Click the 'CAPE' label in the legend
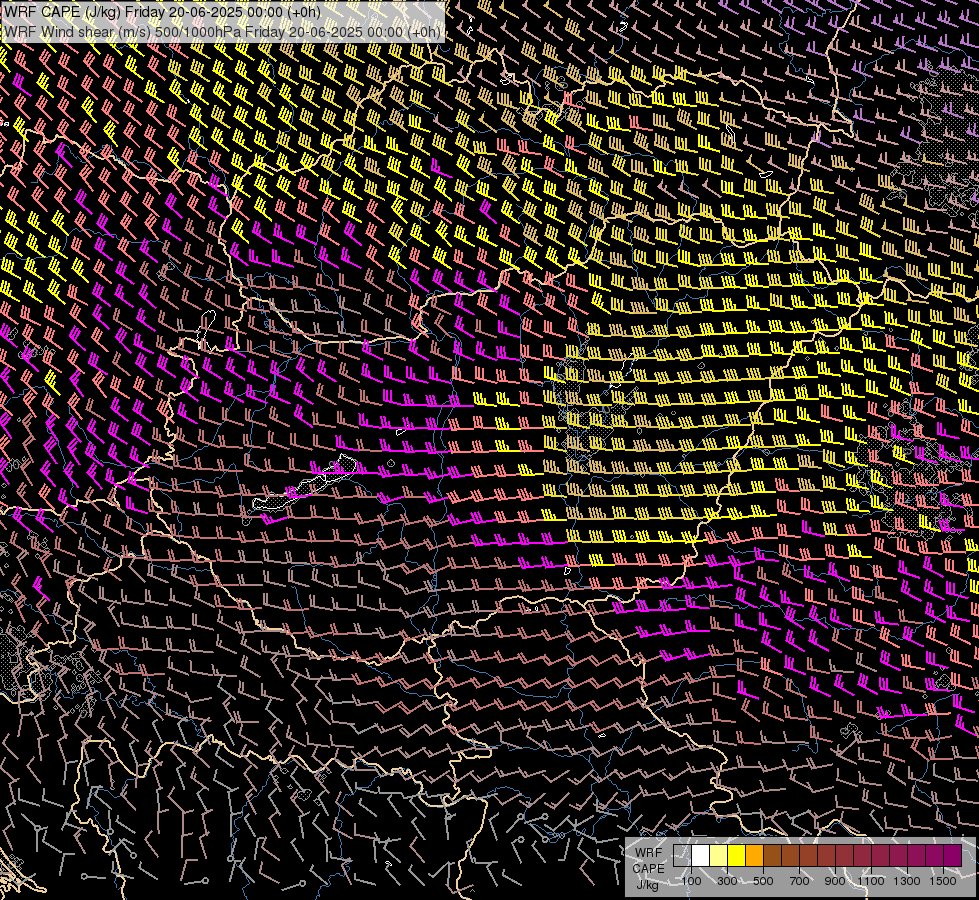Screen dimensions: 979x900 pos(649,869)
